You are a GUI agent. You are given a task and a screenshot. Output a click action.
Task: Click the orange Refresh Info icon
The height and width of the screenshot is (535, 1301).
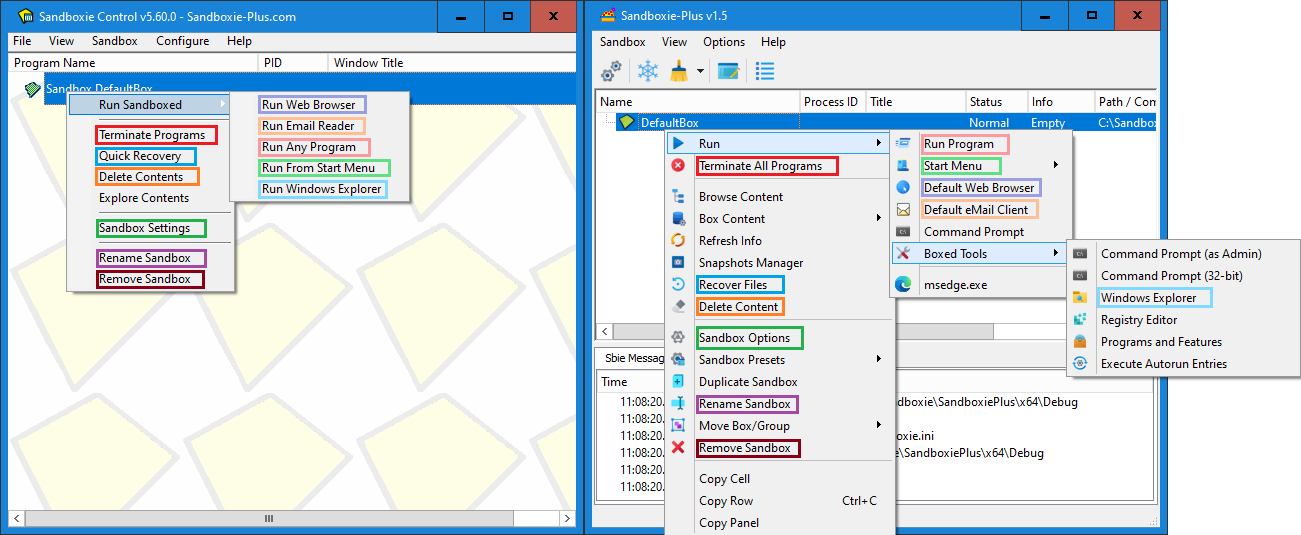click(678, 241)
